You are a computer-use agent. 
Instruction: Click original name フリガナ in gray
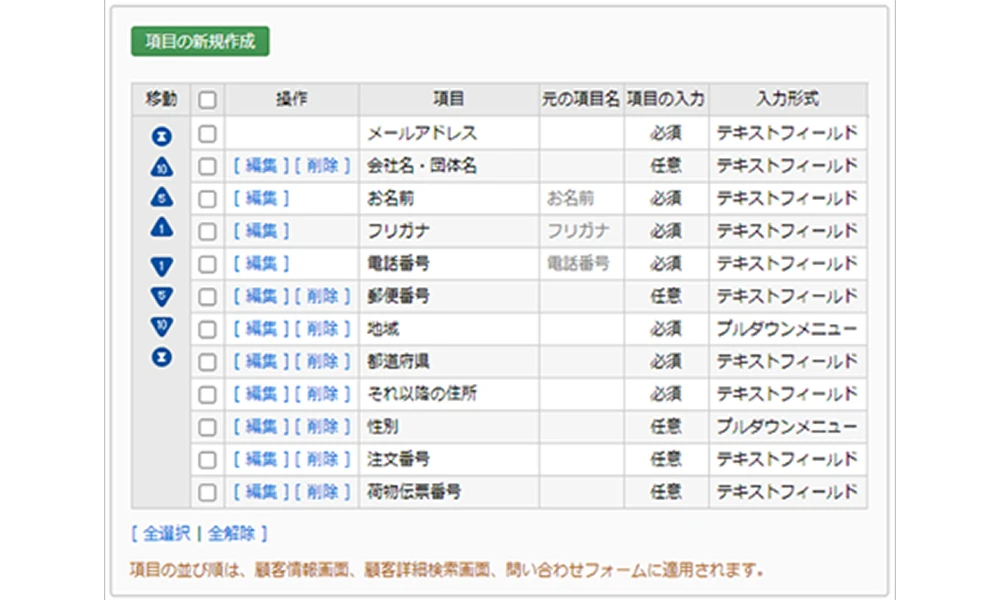(x=578, y=231)
